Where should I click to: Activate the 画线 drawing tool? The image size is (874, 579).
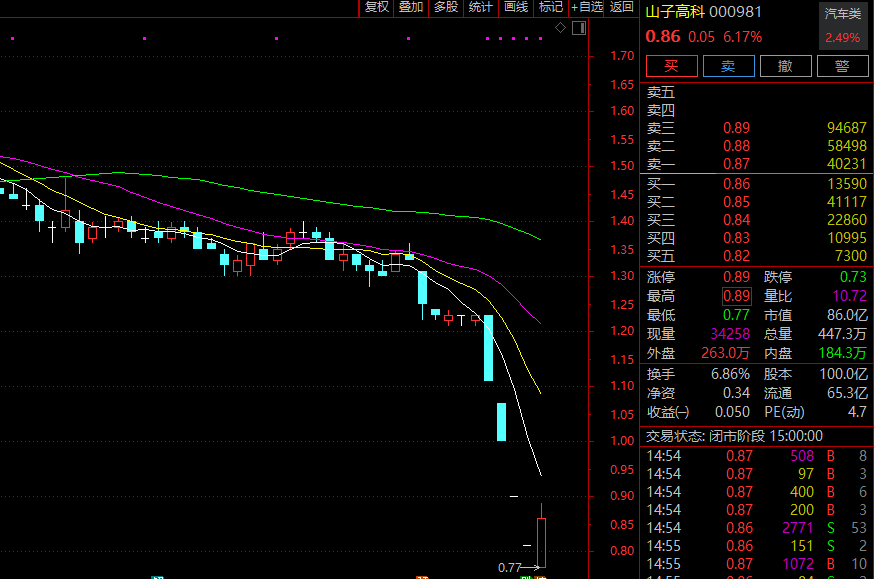516,7
